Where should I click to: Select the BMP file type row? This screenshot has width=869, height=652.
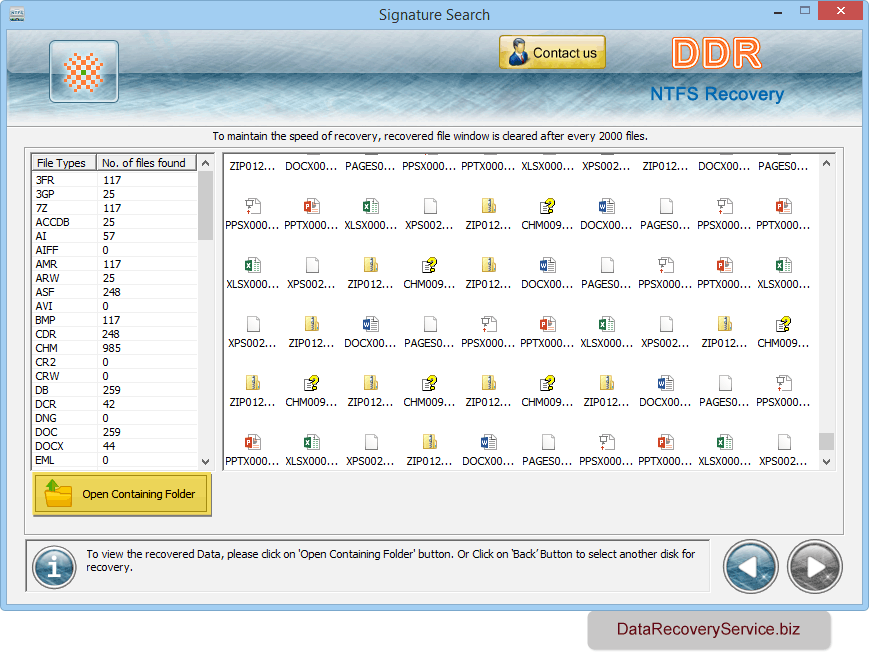[114, 320]
